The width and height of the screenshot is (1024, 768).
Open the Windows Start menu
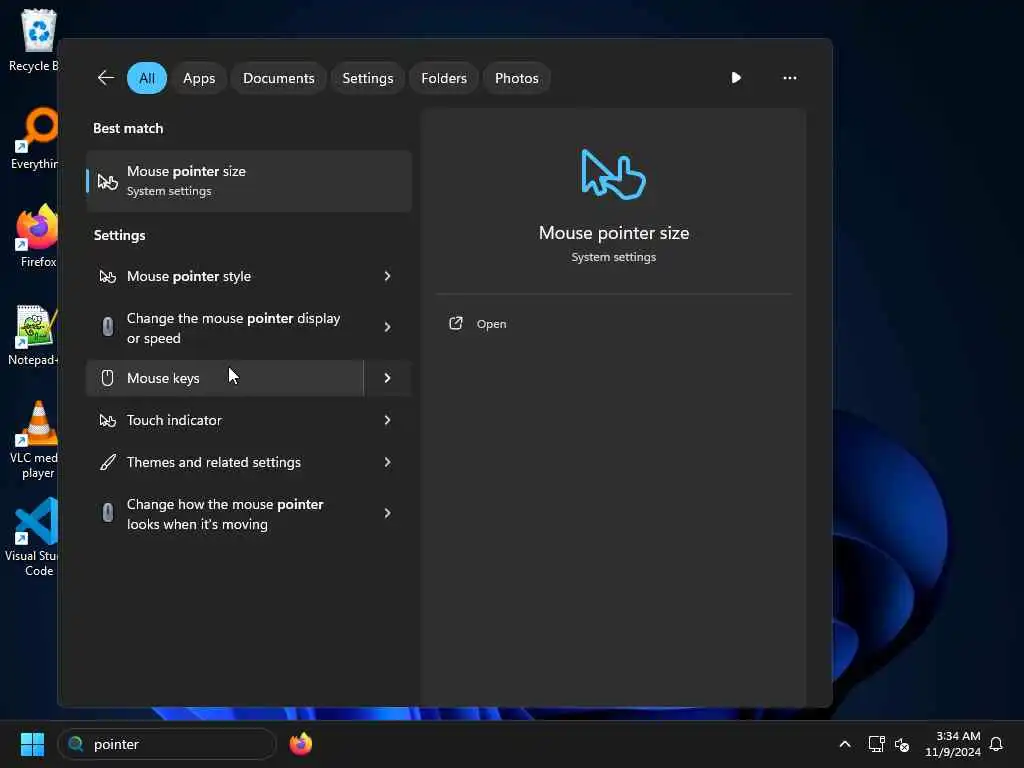(32, 744)
